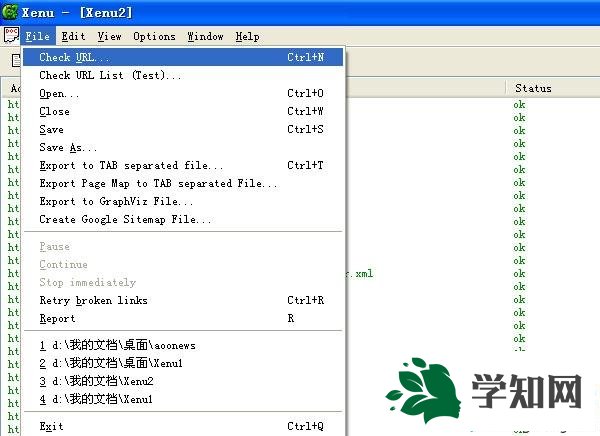Click the first ok status cell
Image resolution: width=600 pixels, height=436 pixels.
519,105
